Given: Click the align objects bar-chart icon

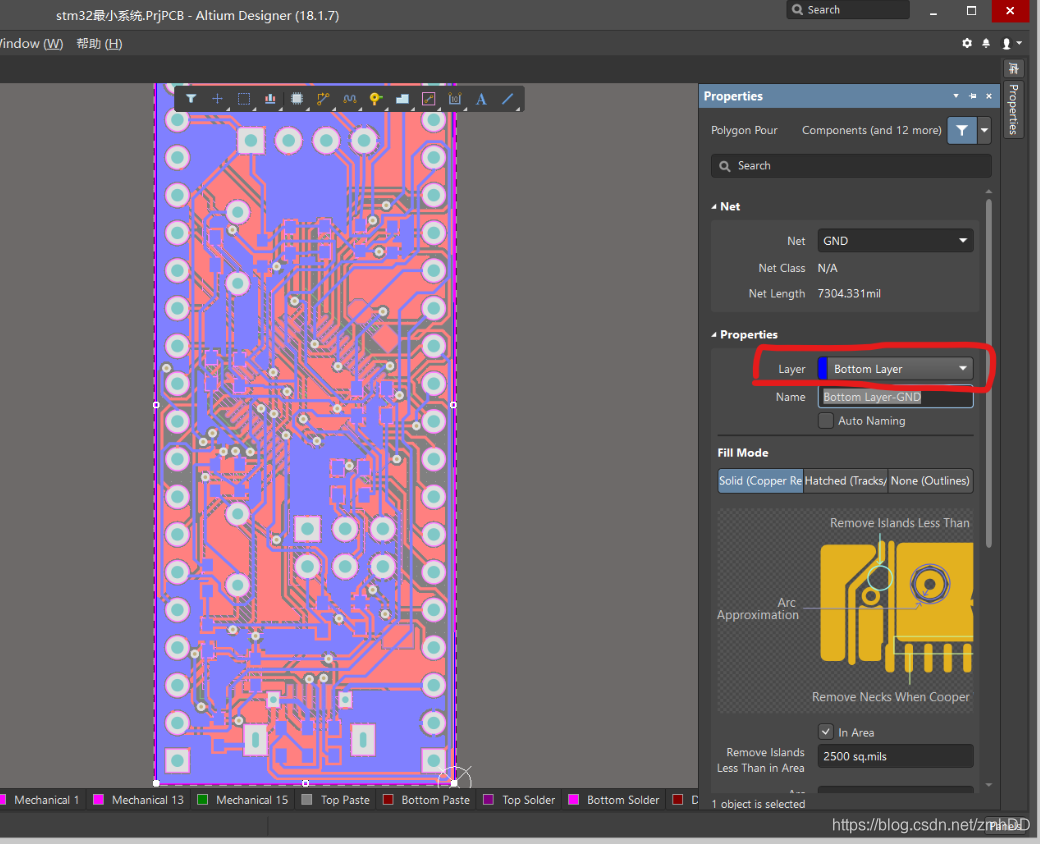Looking at the screenshot, I should point(270,99).
